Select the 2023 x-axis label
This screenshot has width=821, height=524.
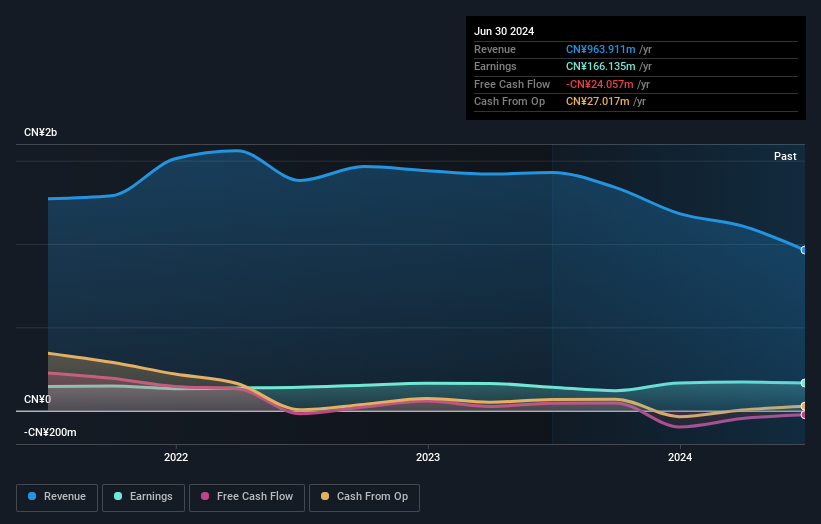coord(428,457)
